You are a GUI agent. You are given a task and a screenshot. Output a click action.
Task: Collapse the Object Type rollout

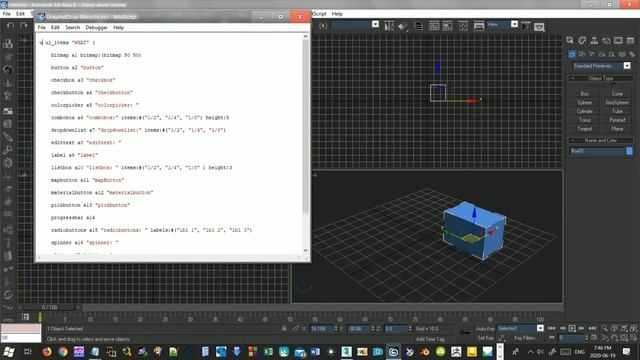tap(600, 78)
